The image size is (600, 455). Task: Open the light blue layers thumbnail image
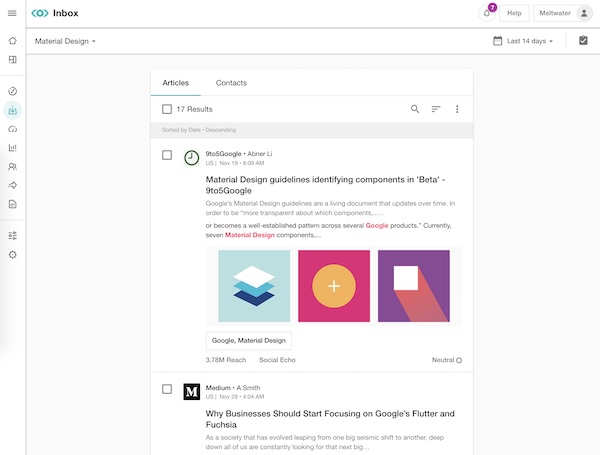click(x=254, y=286)
